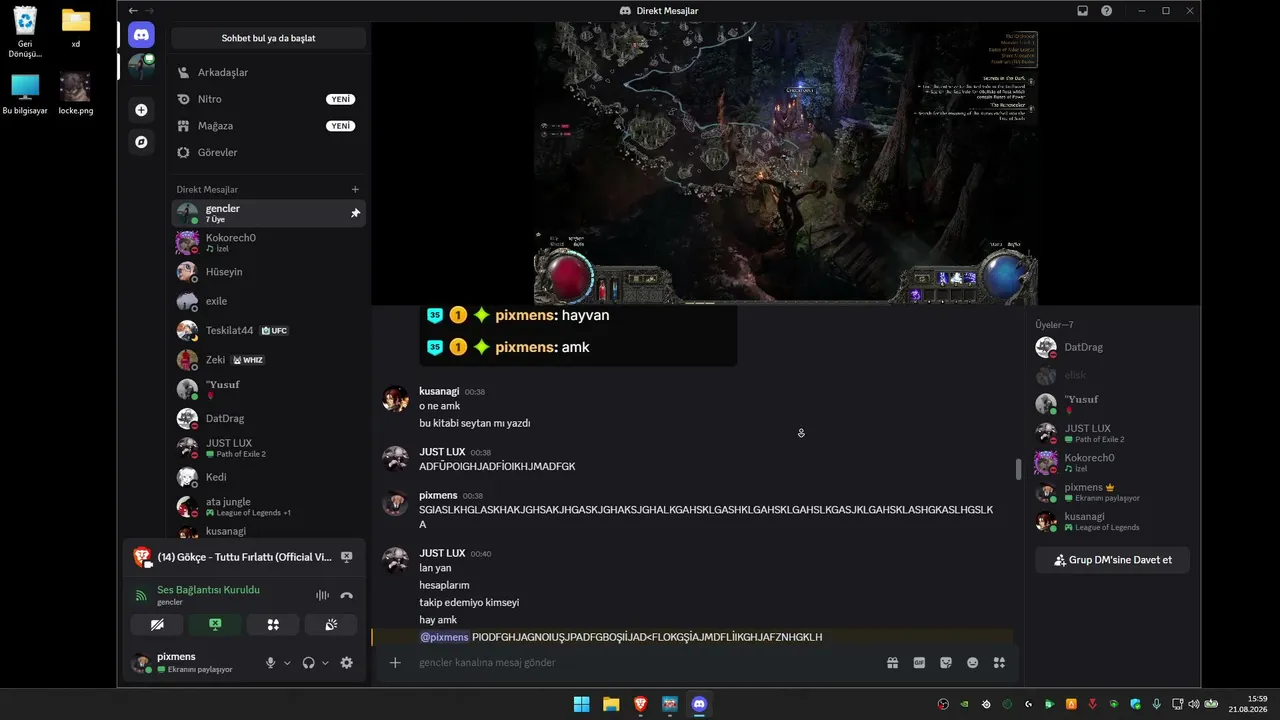Screen dimensions: 1280x720
Task: Open the JUST LUX direct message
Action: [x=268, y=447]
